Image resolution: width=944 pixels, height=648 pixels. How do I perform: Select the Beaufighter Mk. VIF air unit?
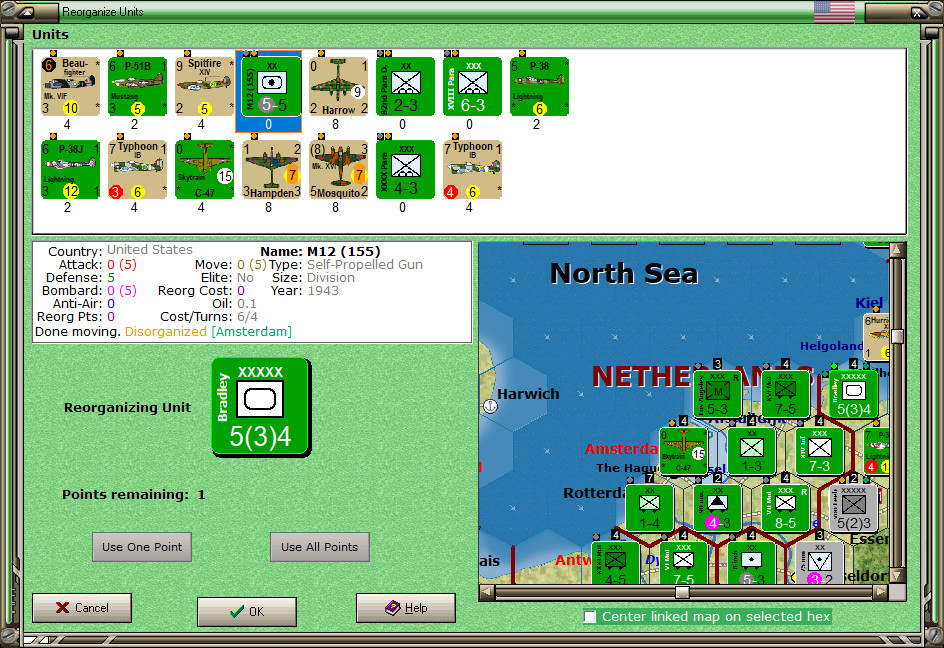tap(70, 86)
